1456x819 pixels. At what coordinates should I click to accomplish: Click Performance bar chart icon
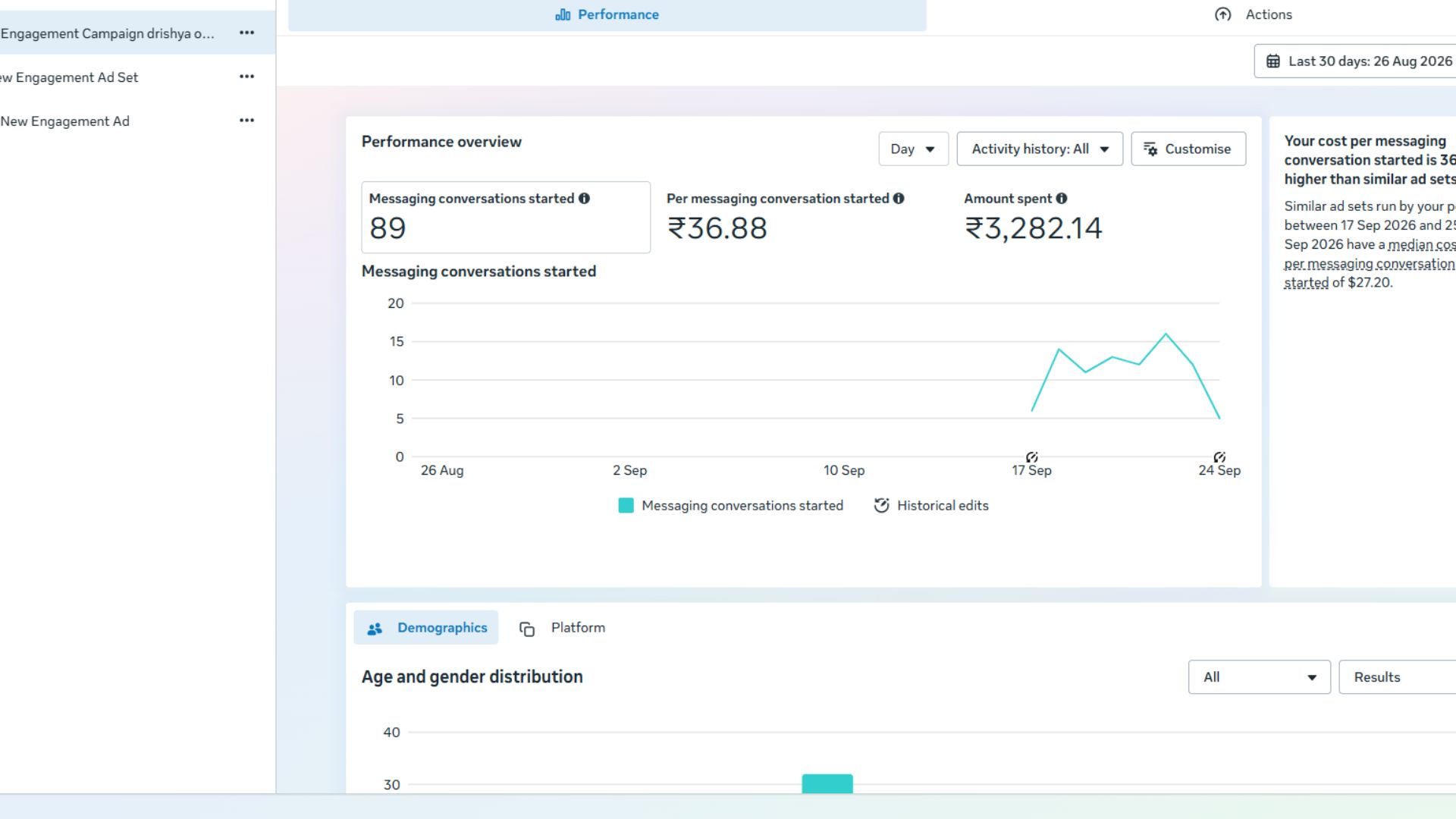(563, 14)
